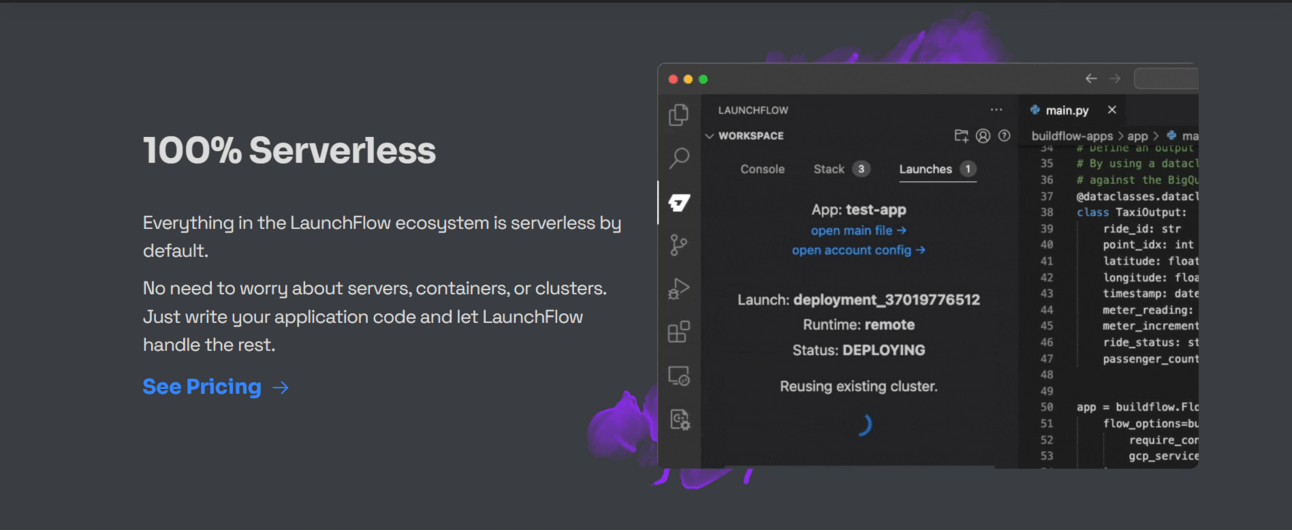The width and height of the screenshot is (1292, 530).
Task: Open the LaunchFlow panel three-dots menu
Action: 996,110
